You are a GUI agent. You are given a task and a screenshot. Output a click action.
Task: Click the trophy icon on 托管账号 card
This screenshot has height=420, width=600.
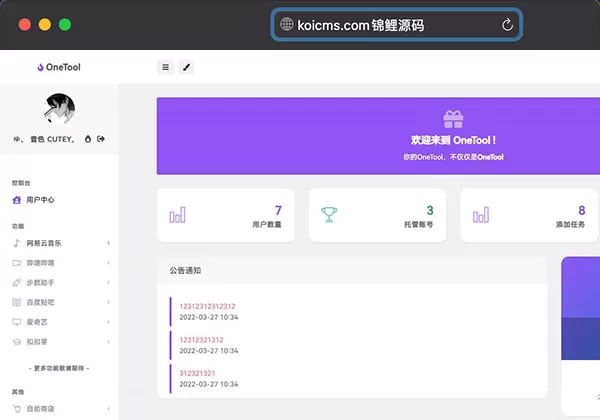click(x=329, y=215)
